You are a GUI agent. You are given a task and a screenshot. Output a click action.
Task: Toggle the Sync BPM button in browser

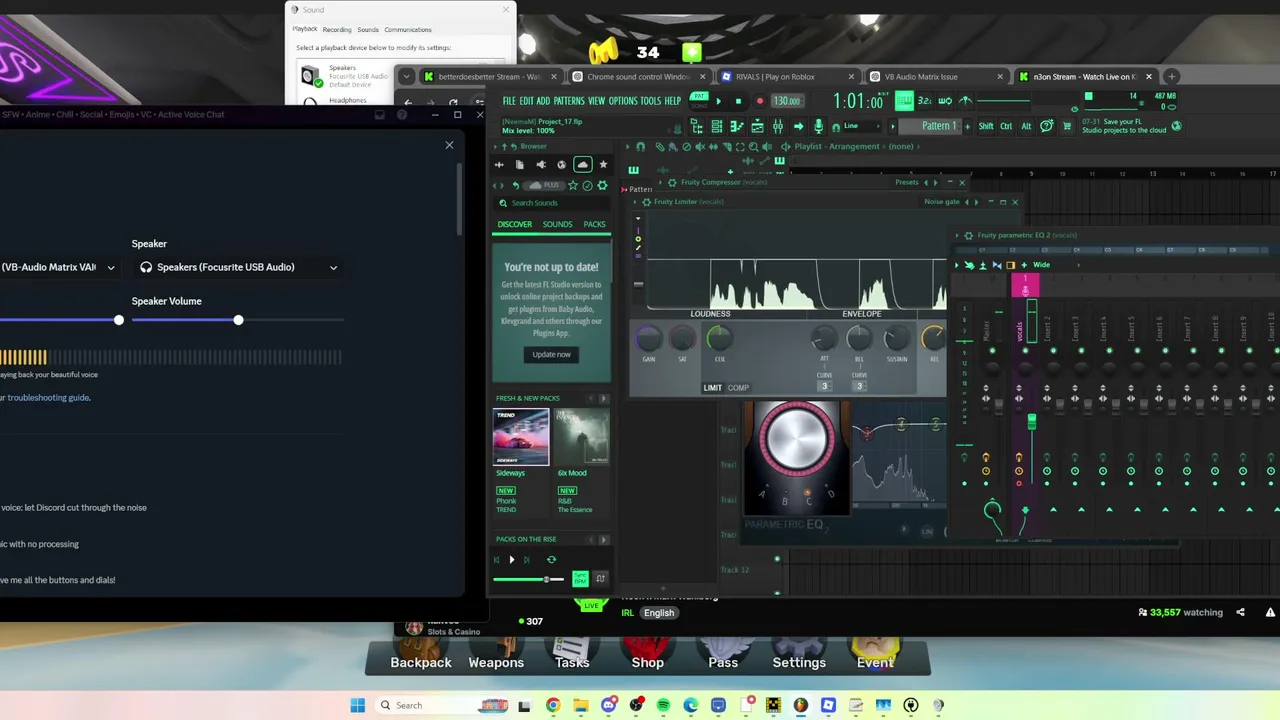coord(580,579)
